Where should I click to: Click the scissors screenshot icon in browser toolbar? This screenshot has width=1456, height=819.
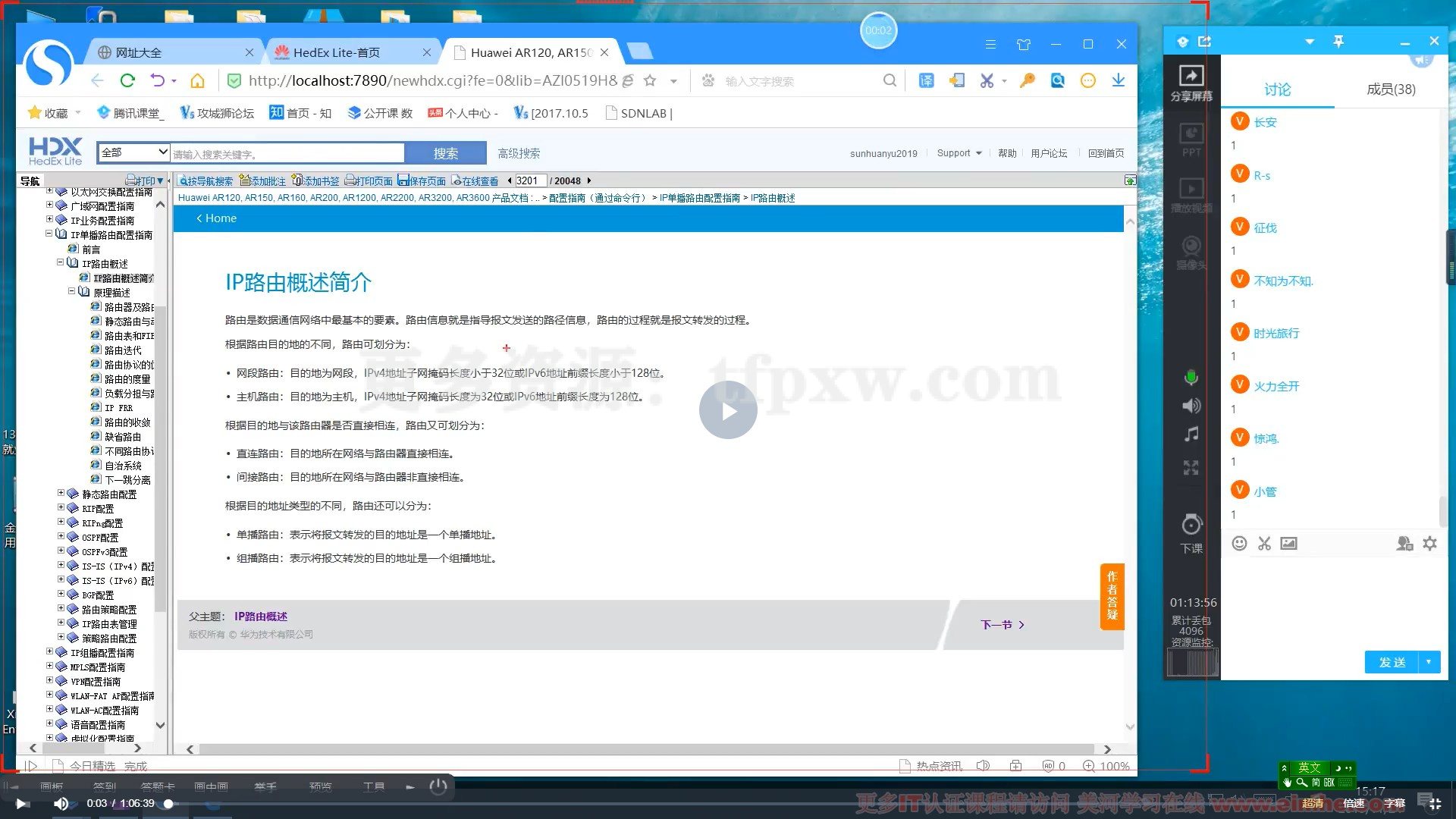point(986,80)
